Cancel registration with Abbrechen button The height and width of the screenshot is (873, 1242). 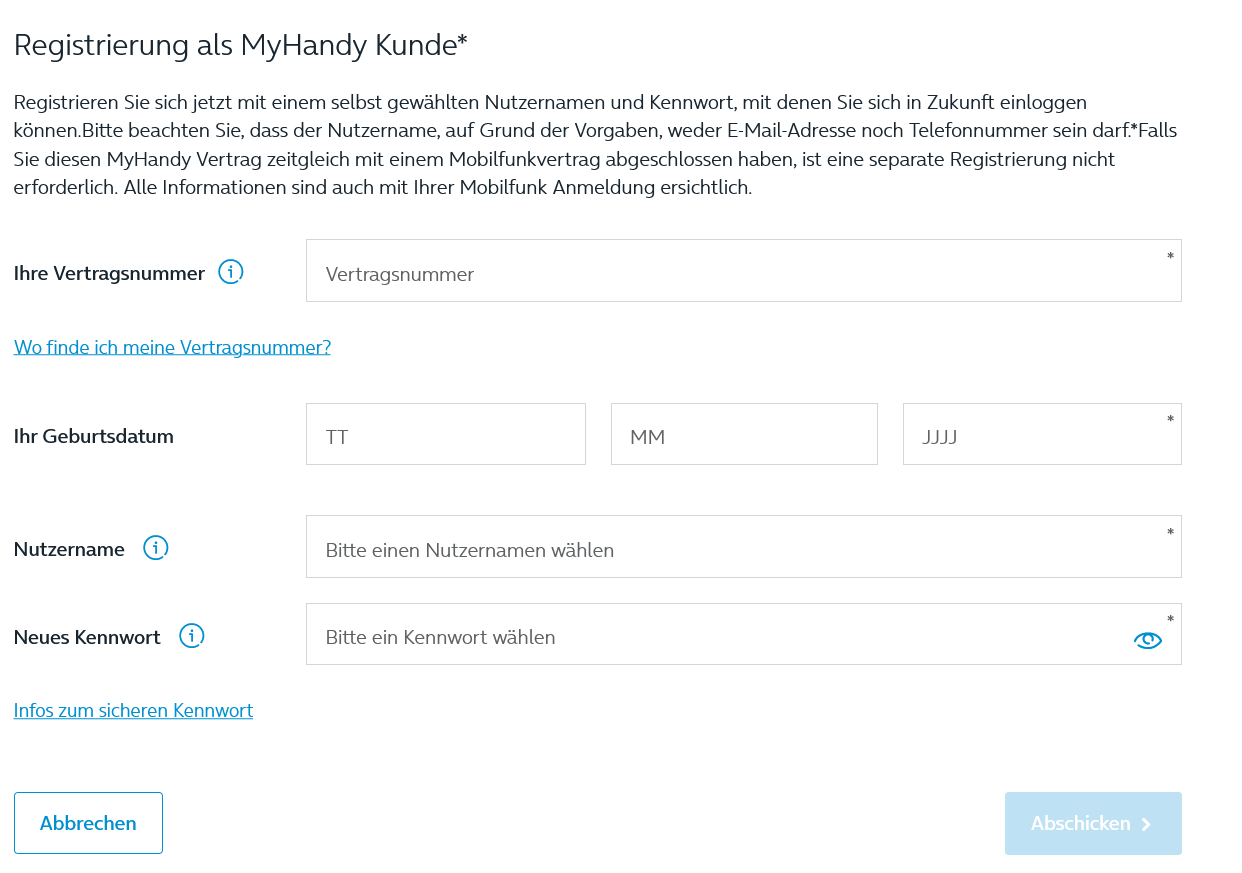[x=88, y=823]
